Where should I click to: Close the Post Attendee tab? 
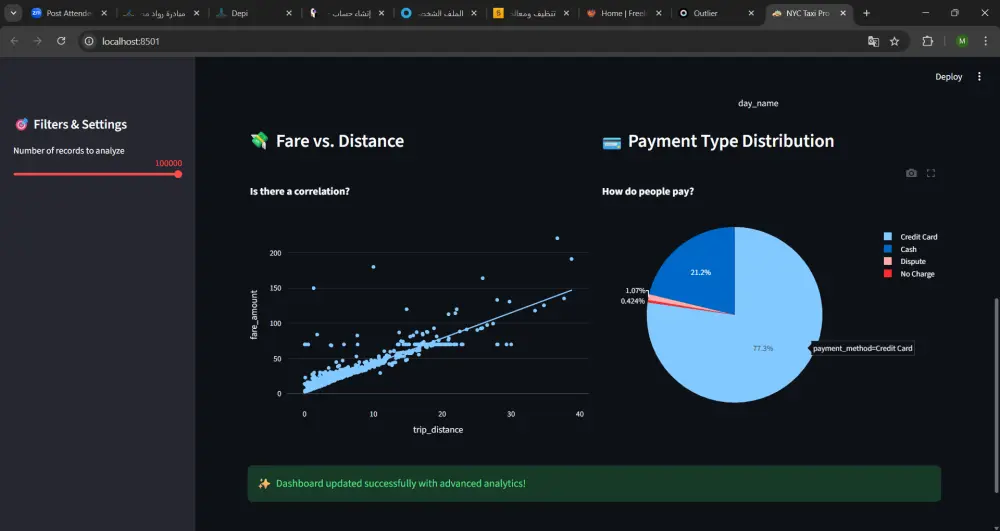pyautogui.click(x=104, y=13)
